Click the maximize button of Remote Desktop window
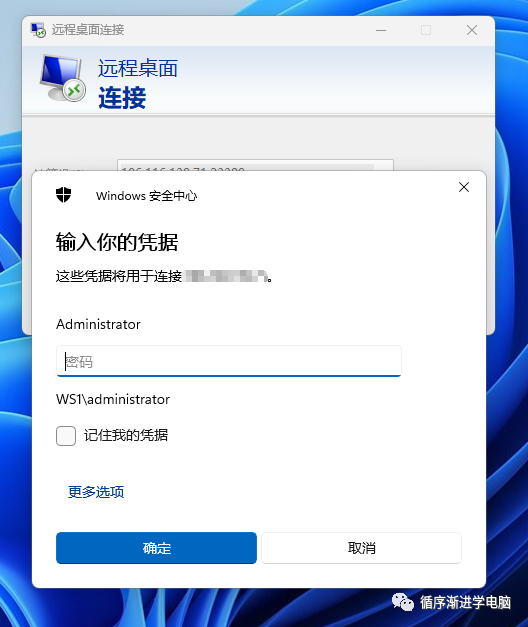Viewport: 528px width, 627px height. click(x=426, y=30)
